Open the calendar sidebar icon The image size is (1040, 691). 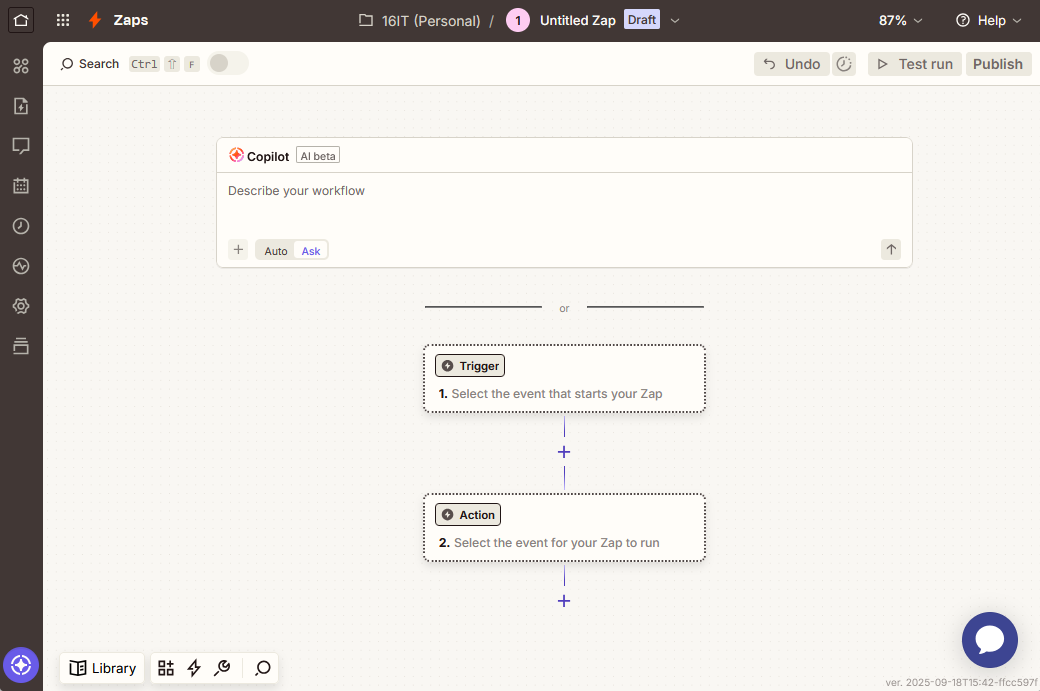pos(21,186)
